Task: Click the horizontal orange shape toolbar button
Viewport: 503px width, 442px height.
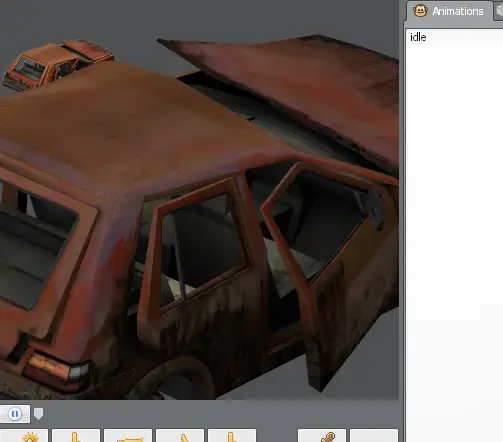Action: pos(128,437)
